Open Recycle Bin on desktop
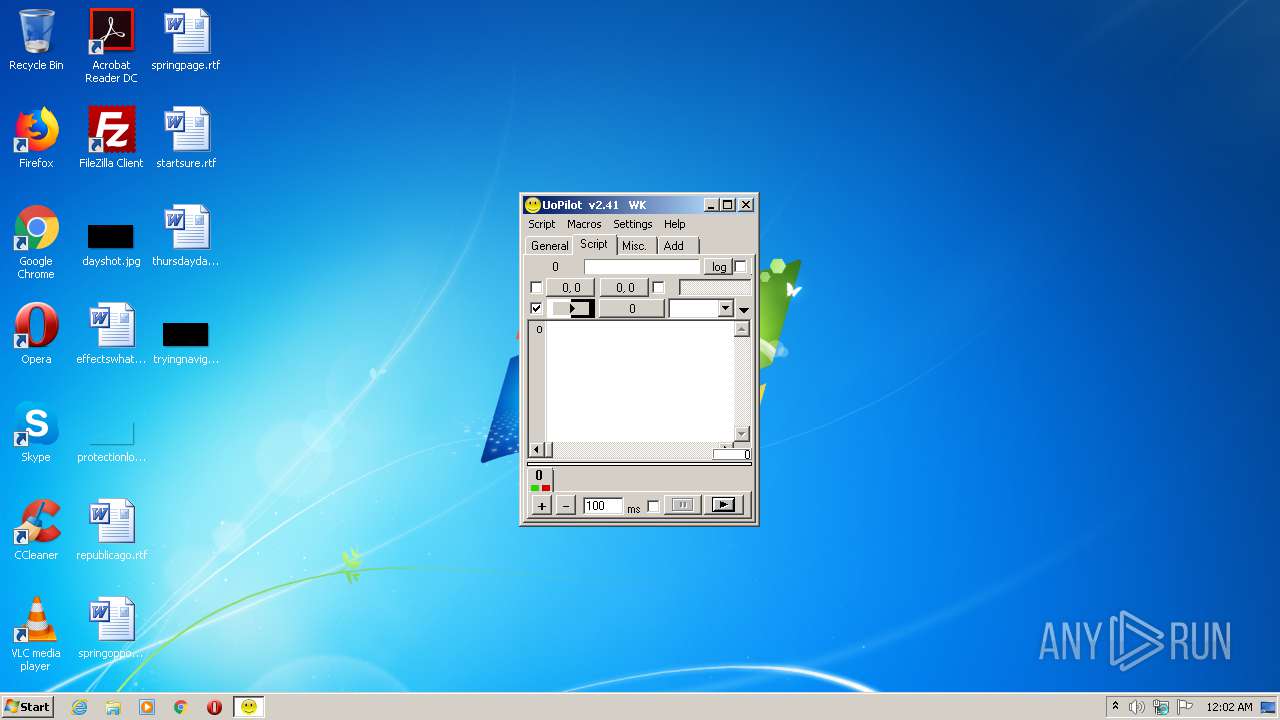This screenshot has width=1280, height=720. coord(36,40)
